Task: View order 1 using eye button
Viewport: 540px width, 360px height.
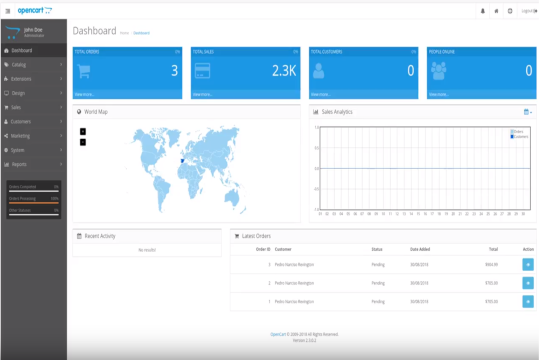Action: click(x=528, y=302)
